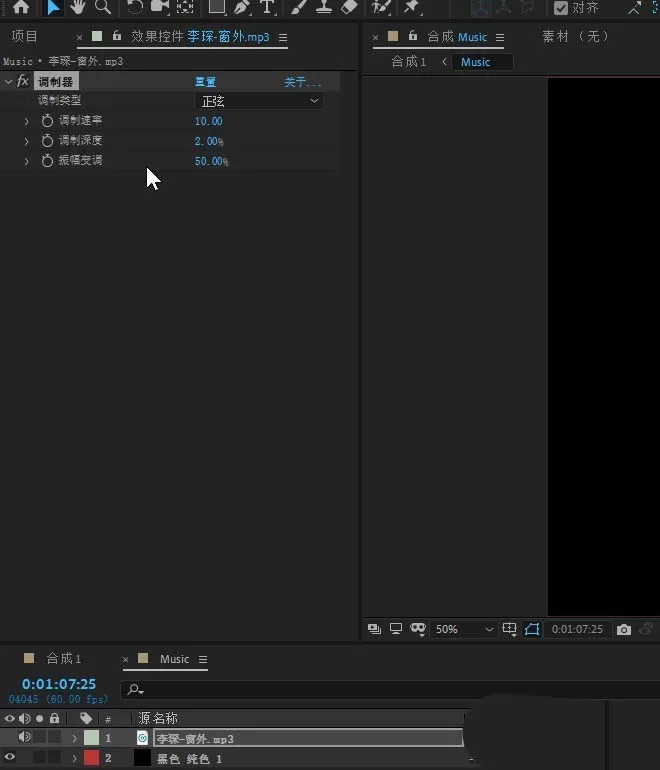Switch to the 素材 (无) tab
Viewport: 660px width, 770px height.
[575, 36]
